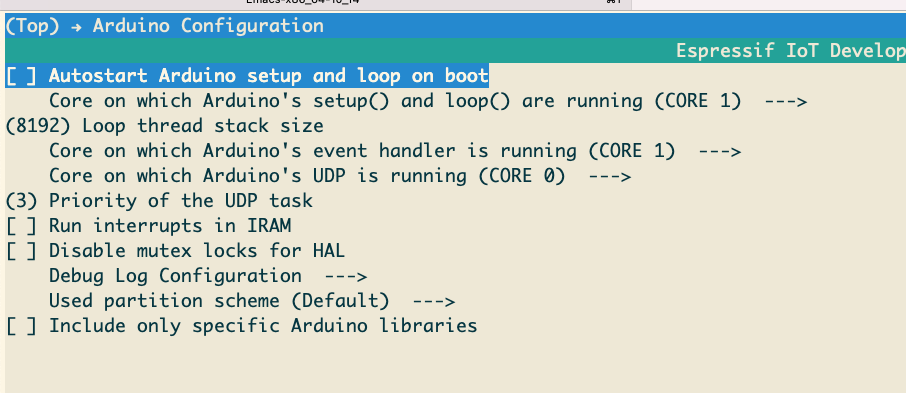This screenshot has height=393, width=906.
Task: Select Used partition scheme (Default) entry
Action: [219, 301]
